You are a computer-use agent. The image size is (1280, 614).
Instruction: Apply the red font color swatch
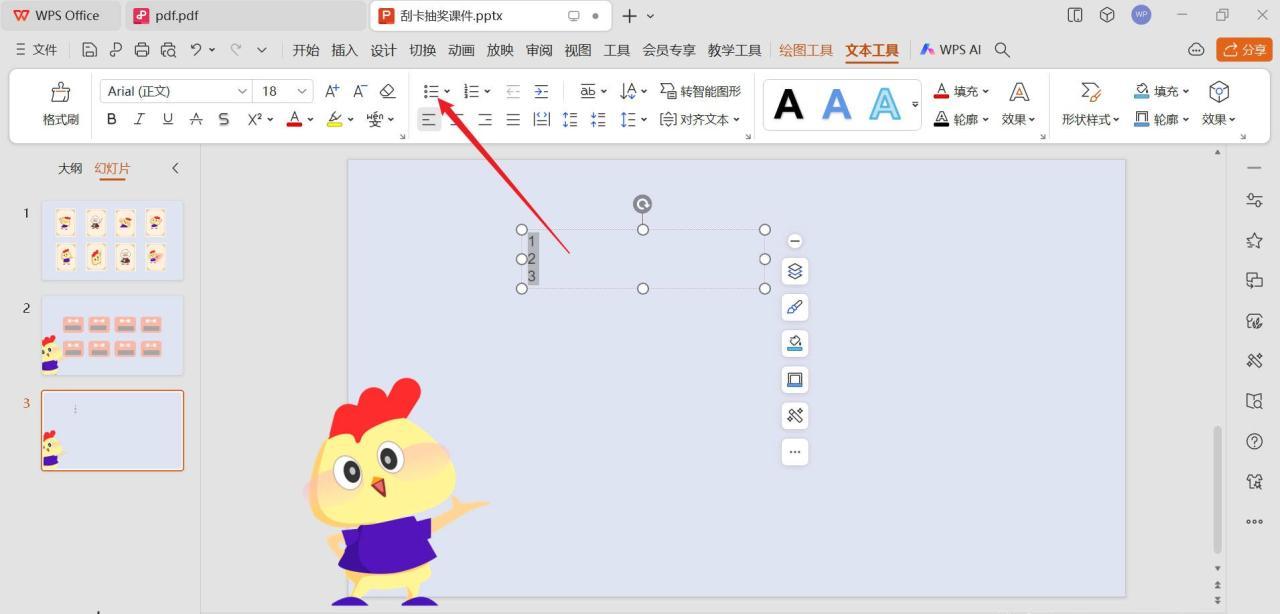tap(294, 119)
